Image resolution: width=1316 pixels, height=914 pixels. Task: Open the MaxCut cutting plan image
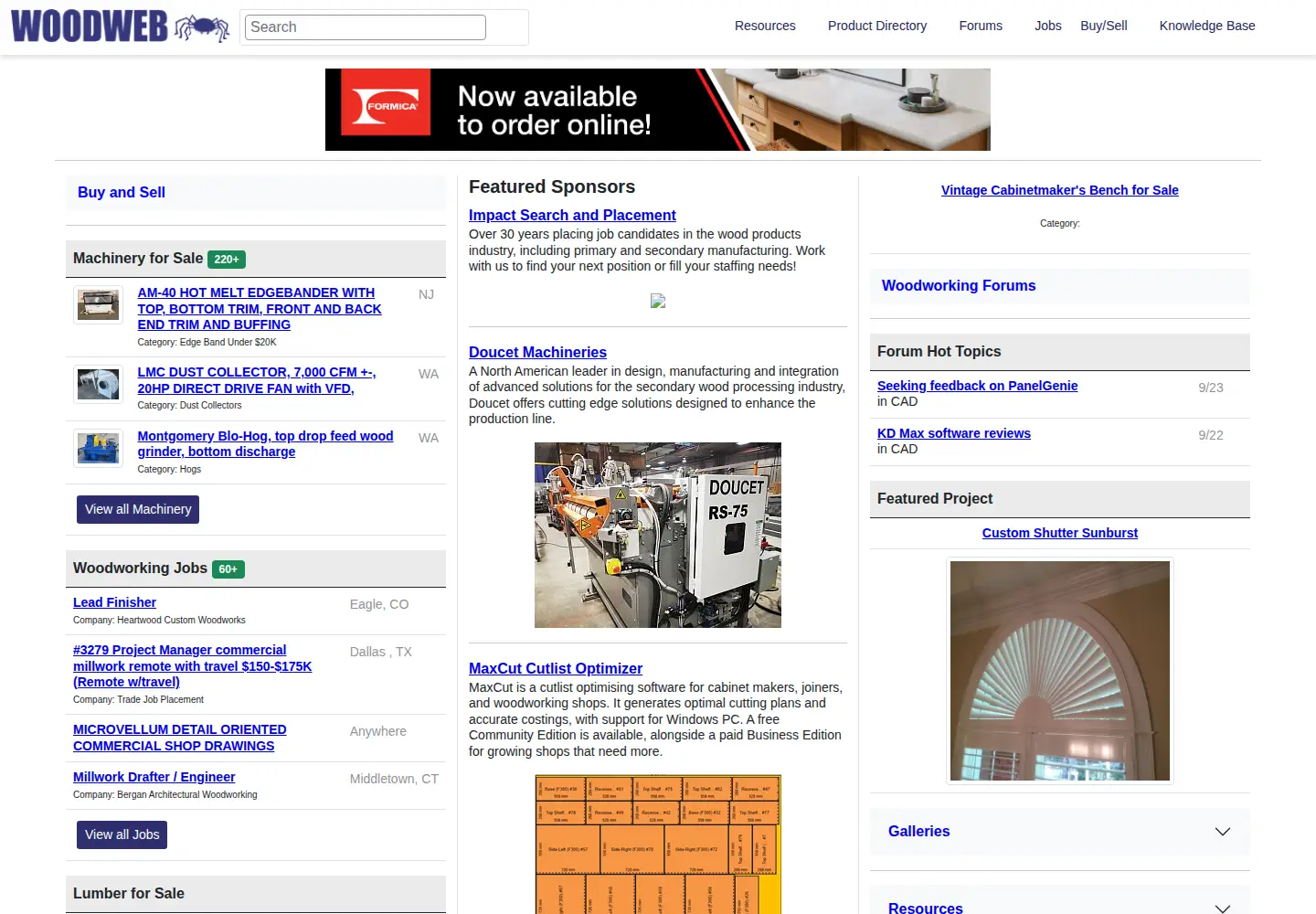(658, 845)
